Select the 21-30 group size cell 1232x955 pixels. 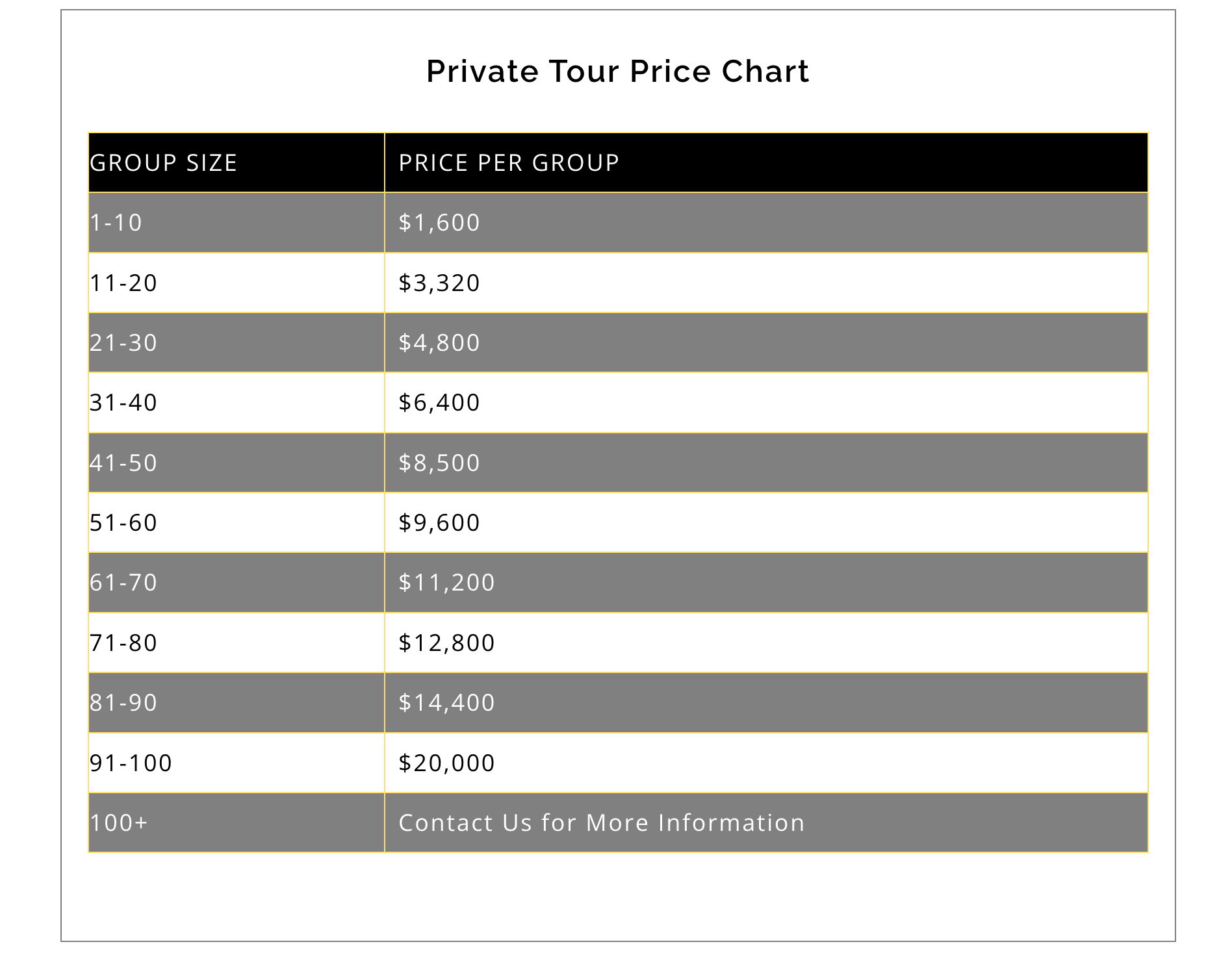123,343
